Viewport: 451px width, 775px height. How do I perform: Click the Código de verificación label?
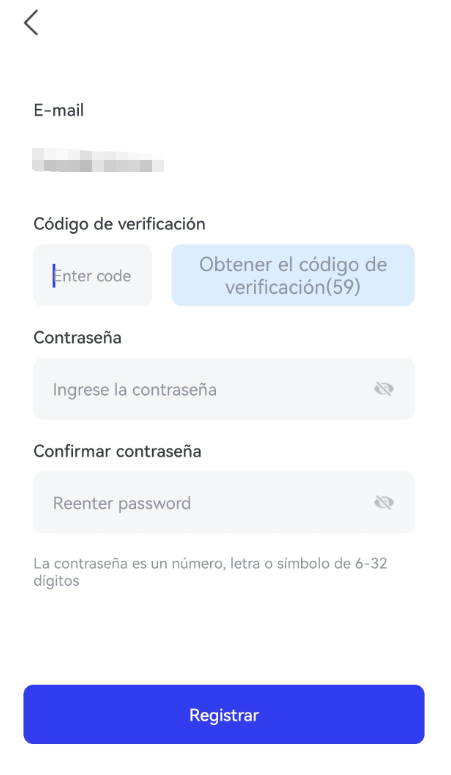point(119,224)
